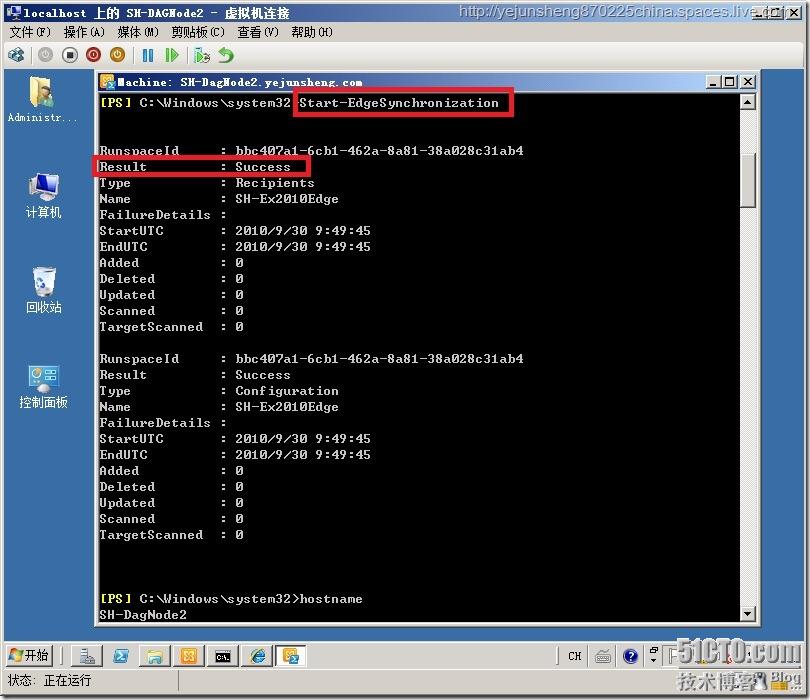810x700 pixels.
Task: Click the green Reset/Resume play icon
Action: coord(172,55)
